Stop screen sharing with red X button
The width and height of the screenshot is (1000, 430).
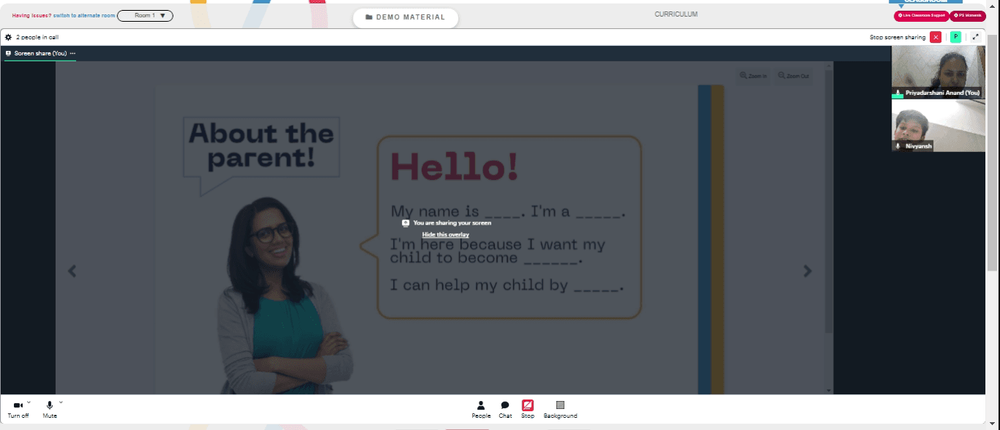point(936,37)
